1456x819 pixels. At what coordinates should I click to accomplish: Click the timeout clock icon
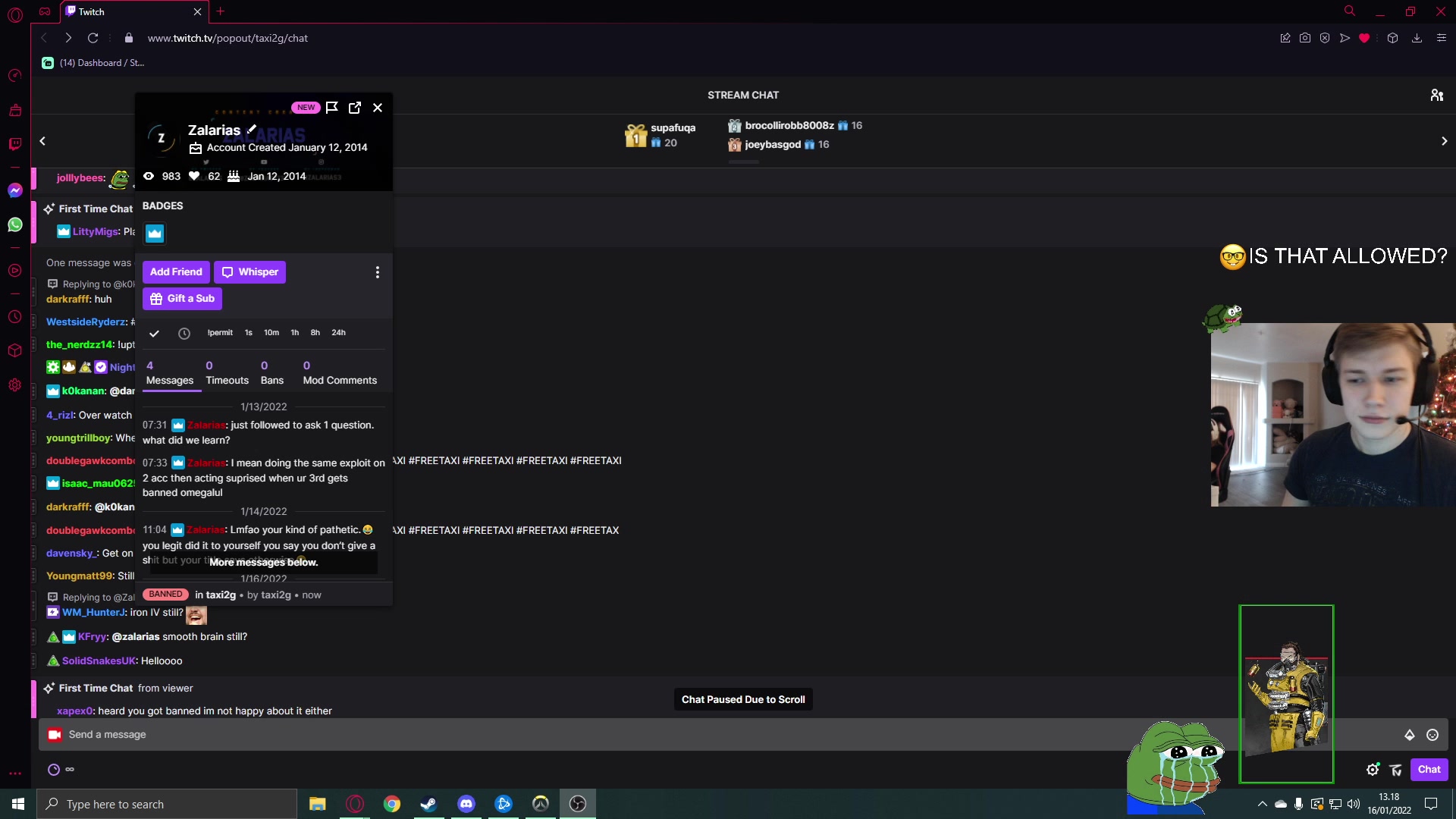point(184,333)
